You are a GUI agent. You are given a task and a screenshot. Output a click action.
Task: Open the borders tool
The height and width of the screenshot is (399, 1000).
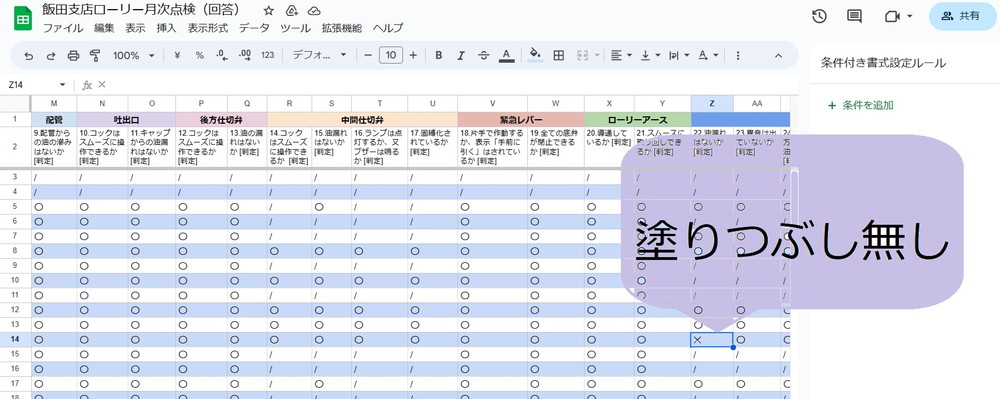pos(559,55)
